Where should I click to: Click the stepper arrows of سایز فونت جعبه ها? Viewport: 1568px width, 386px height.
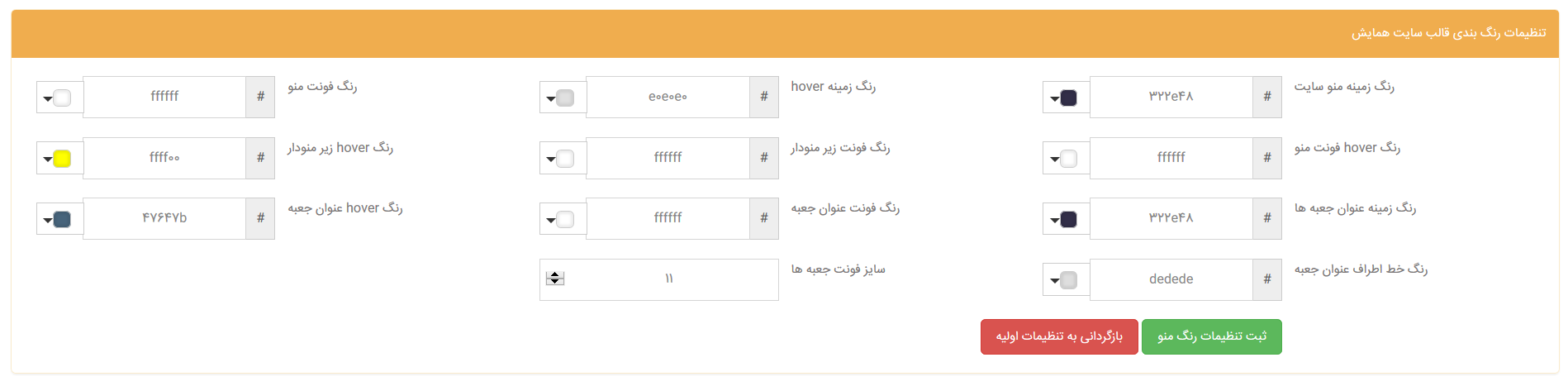point(555,279)
